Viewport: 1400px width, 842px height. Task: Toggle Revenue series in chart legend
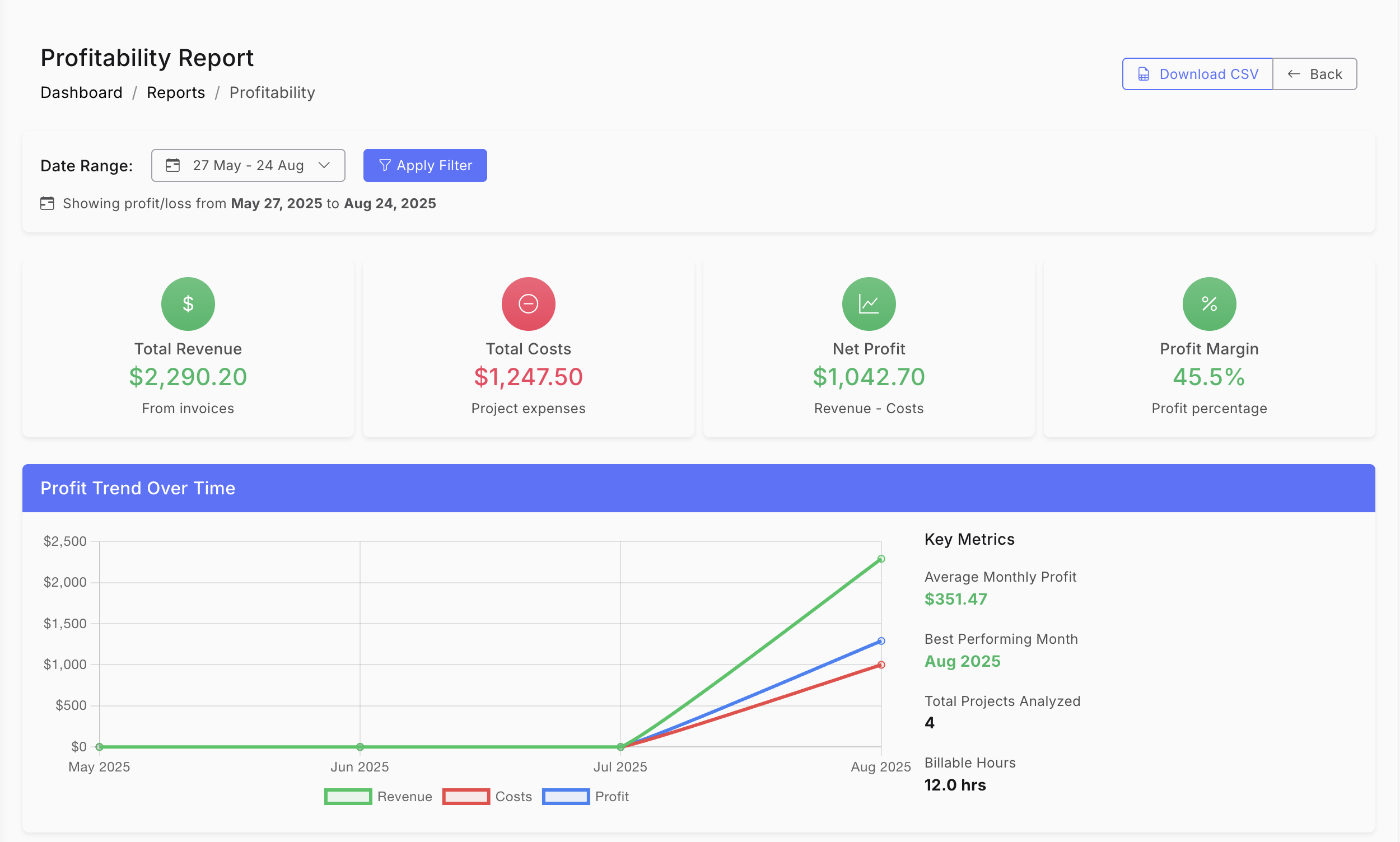(404, 797)
